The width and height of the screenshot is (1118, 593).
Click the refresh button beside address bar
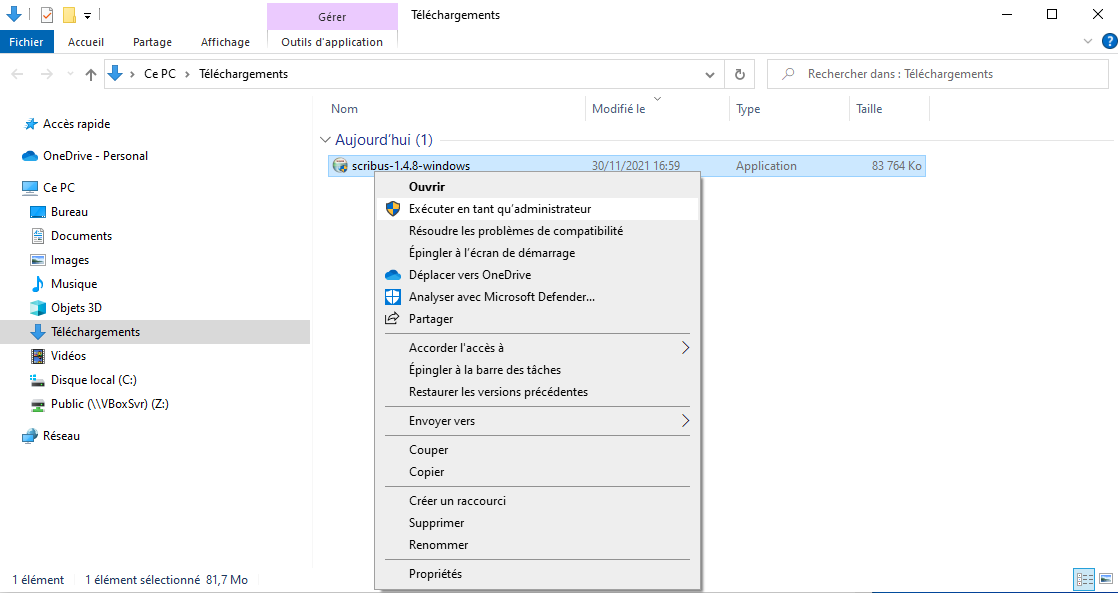739,74
